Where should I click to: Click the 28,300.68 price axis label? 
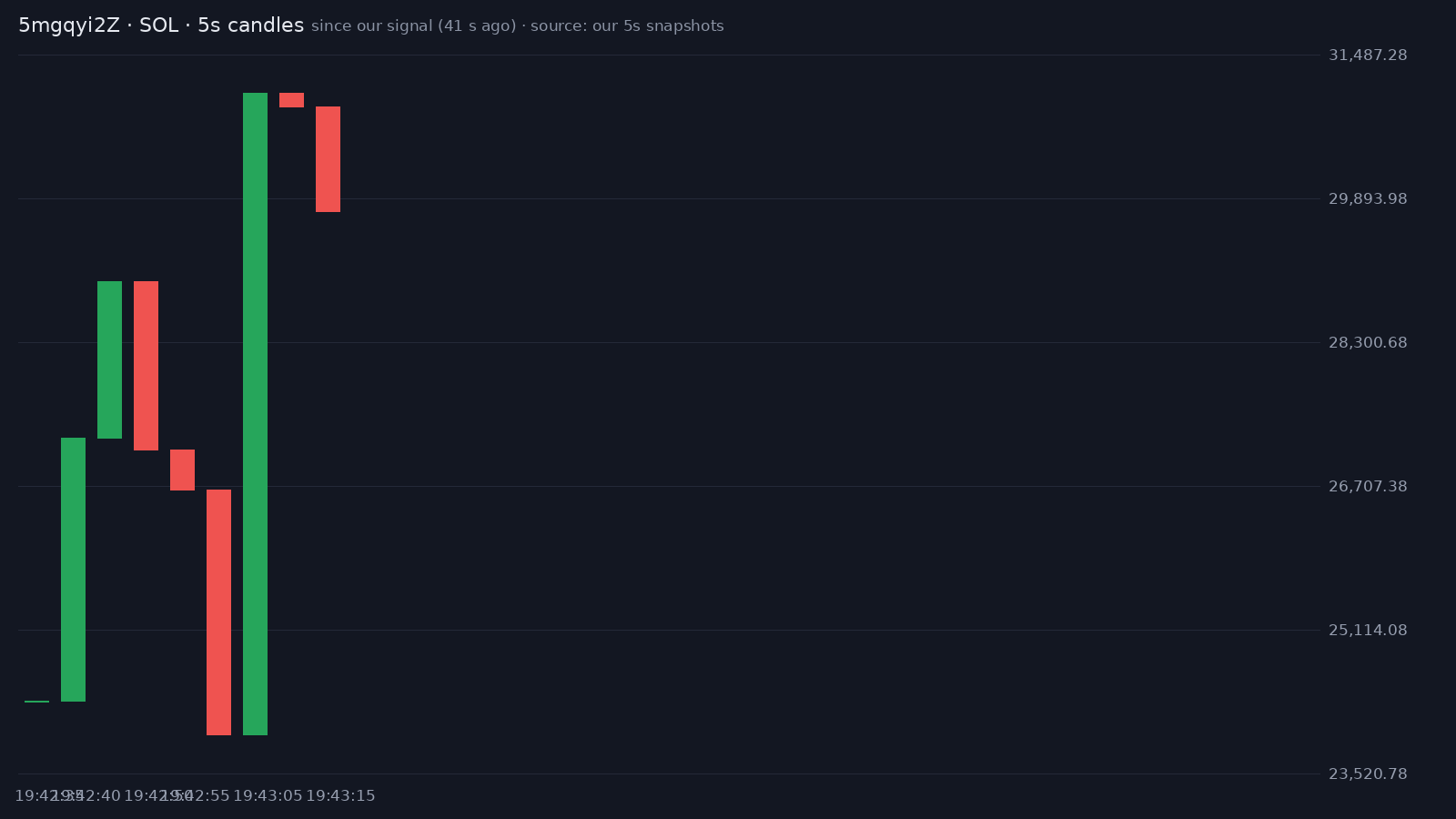coord(1368,343)
